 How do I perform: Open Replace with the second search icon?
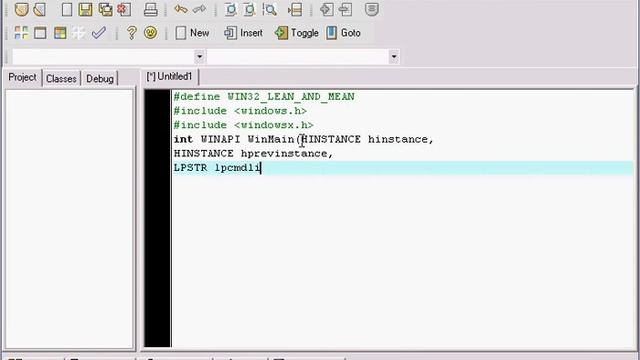(x=249, y=9)
